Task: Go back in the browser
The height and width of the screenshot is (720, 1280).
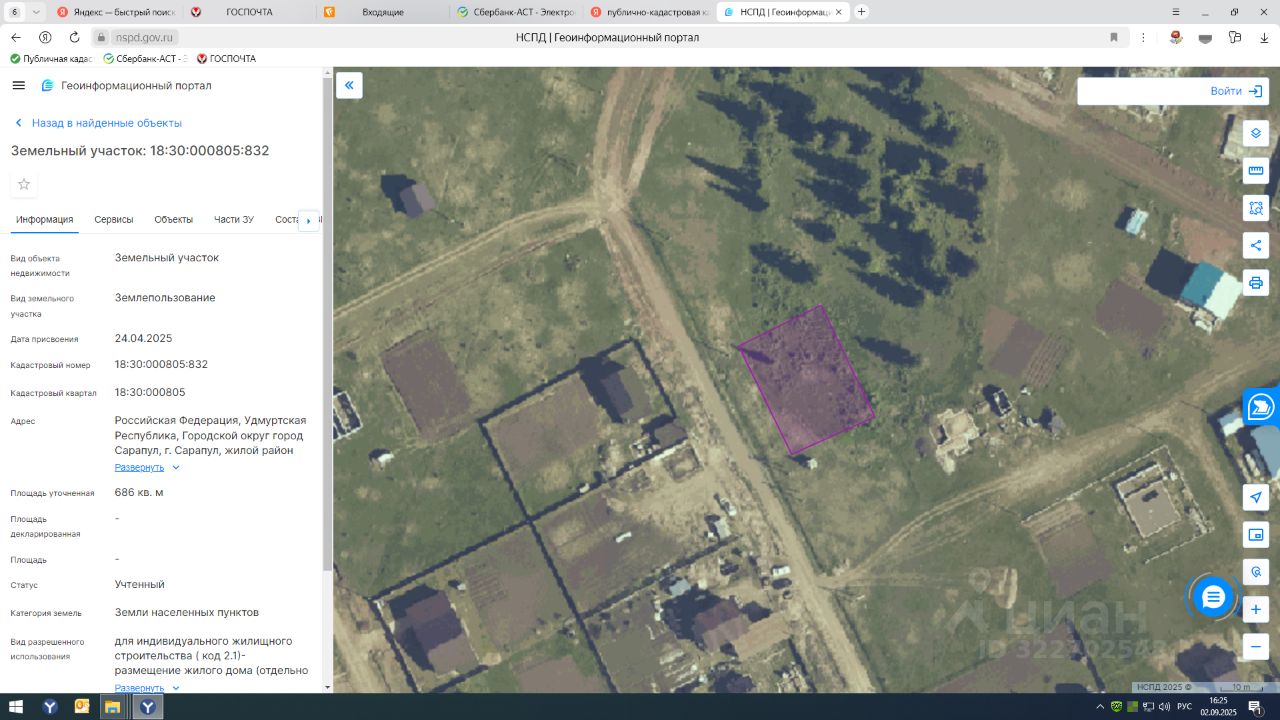Action: [16, 37]
